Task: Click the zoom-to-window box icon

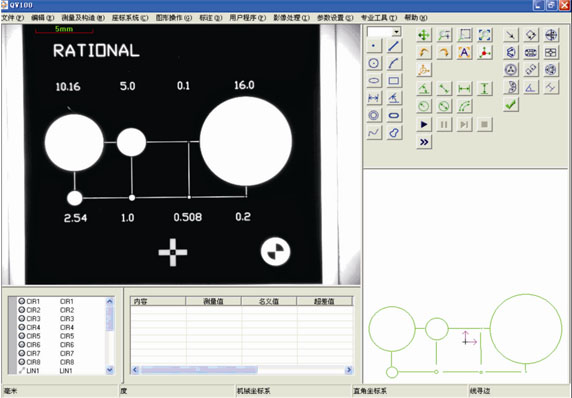Action: point(464,35)
